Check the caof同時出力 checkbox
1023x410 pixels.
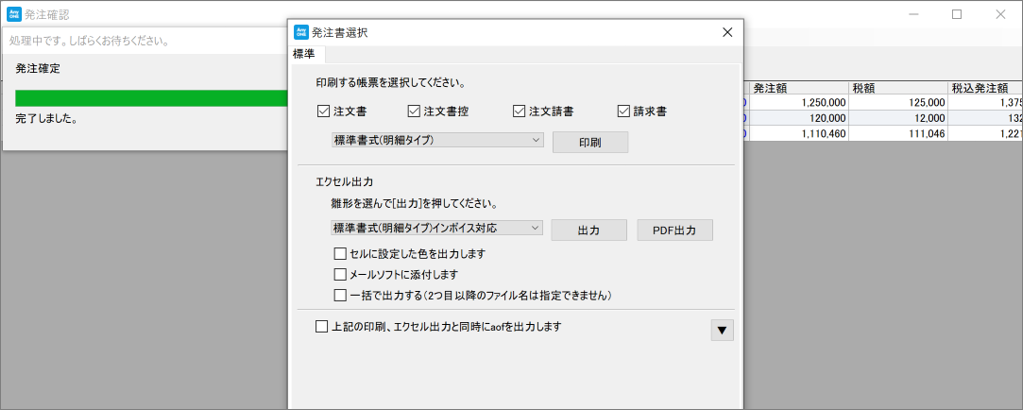[321, 326]
